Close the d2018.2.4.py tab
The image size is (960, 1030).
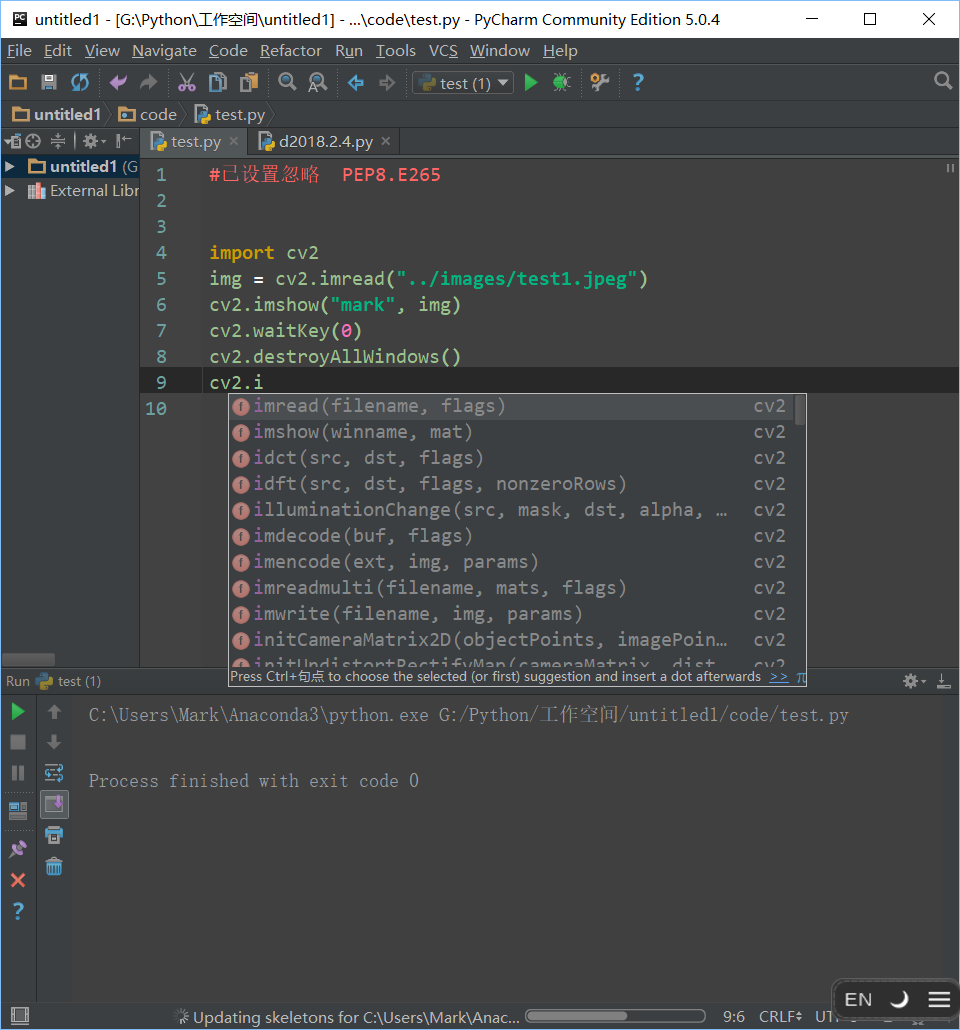pos(386,141)
